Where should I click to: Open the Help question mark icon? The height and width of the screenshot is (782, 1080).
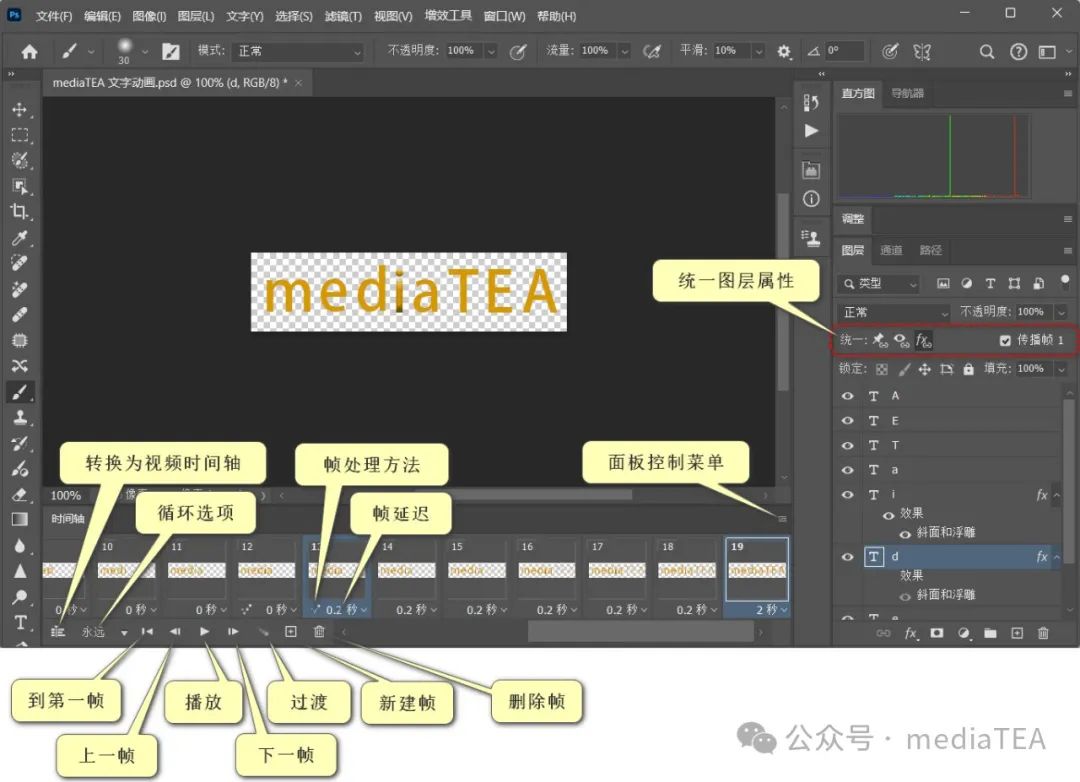pos(1018,52)
